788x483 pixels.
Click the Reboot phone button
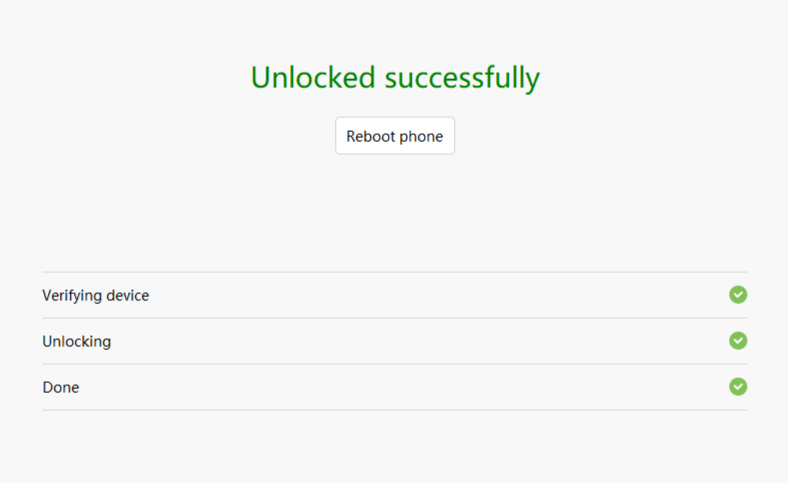[395, 136]
